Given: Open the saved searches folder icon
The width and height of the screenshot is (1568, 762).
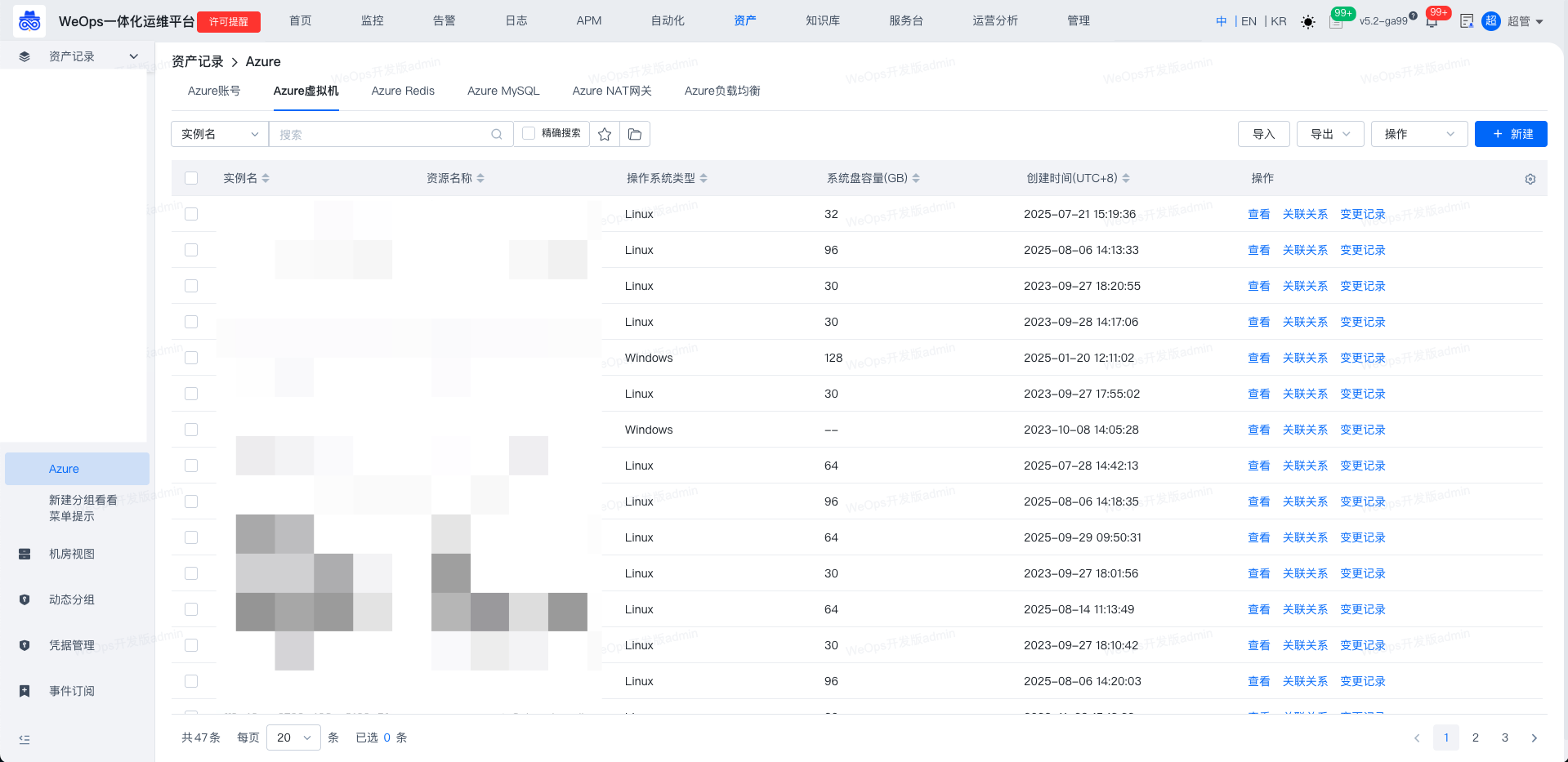Looking at the screenshot, I should [x=635, y=134].
